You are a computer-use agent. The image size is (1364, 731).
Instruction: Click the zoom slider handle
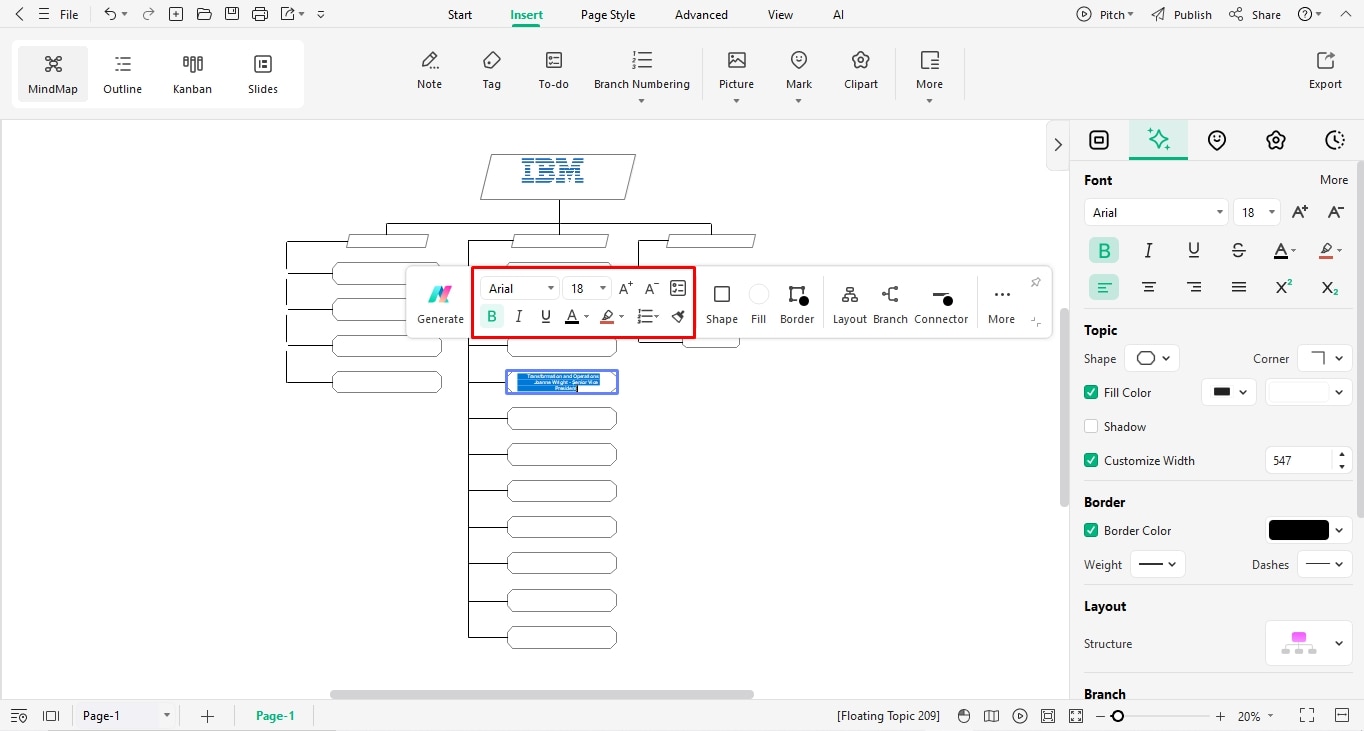[1118, 716]
